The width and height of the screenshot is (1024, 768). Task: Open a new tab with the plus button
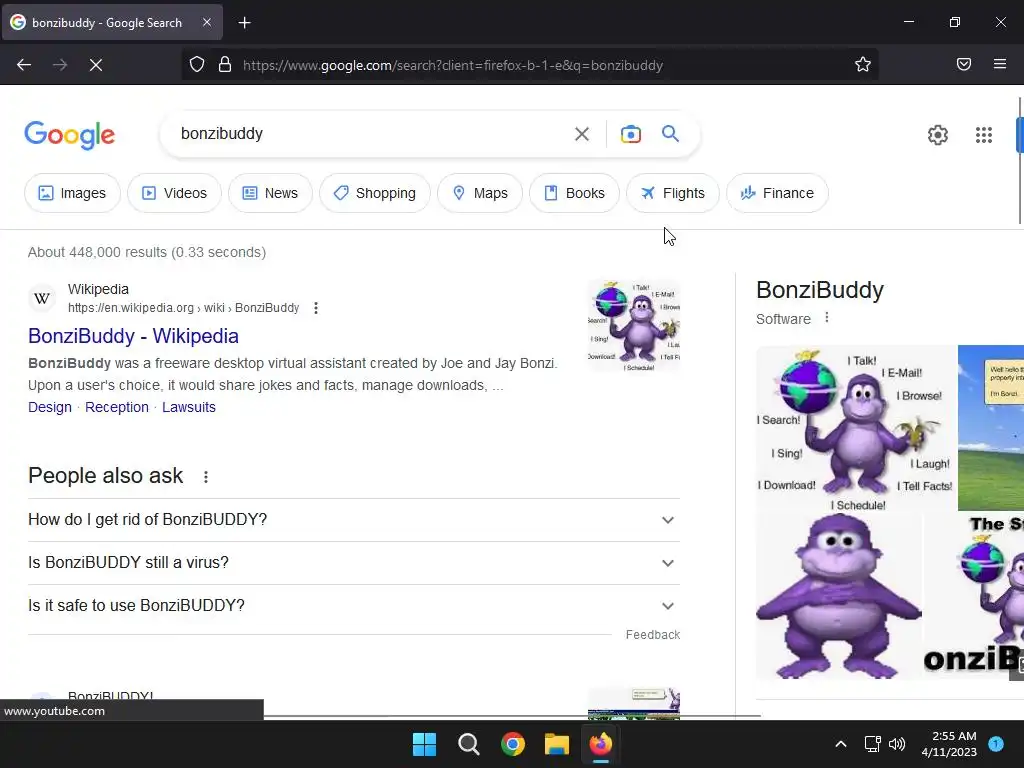pyautogui.click(x=244, y=23)
